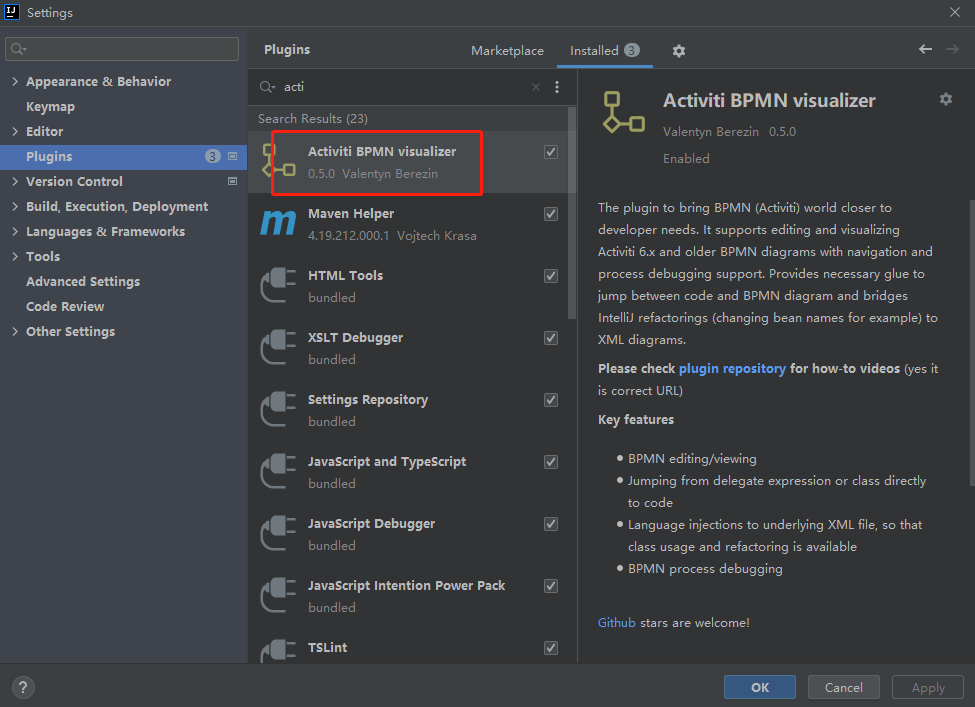The width and height of the screenshot is (975, 707).
Task: Open Keymap settings
Action: click(50, 107)
